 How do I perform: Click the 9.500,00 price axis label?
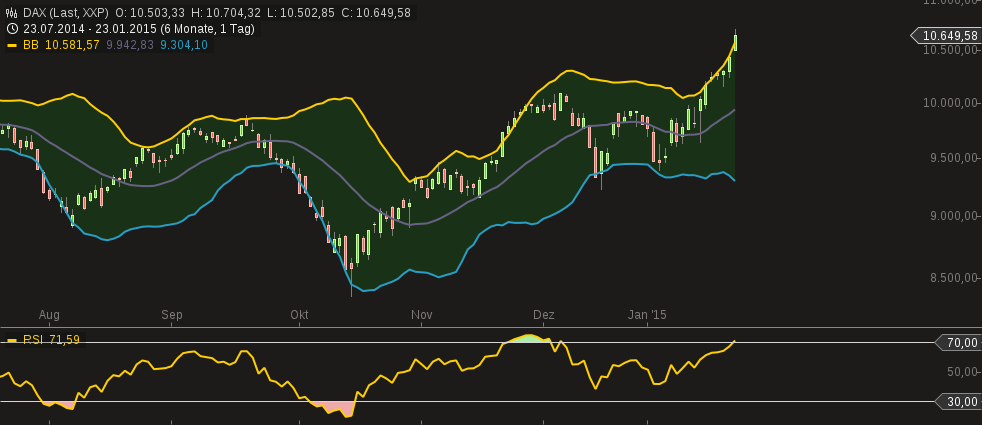953,158
